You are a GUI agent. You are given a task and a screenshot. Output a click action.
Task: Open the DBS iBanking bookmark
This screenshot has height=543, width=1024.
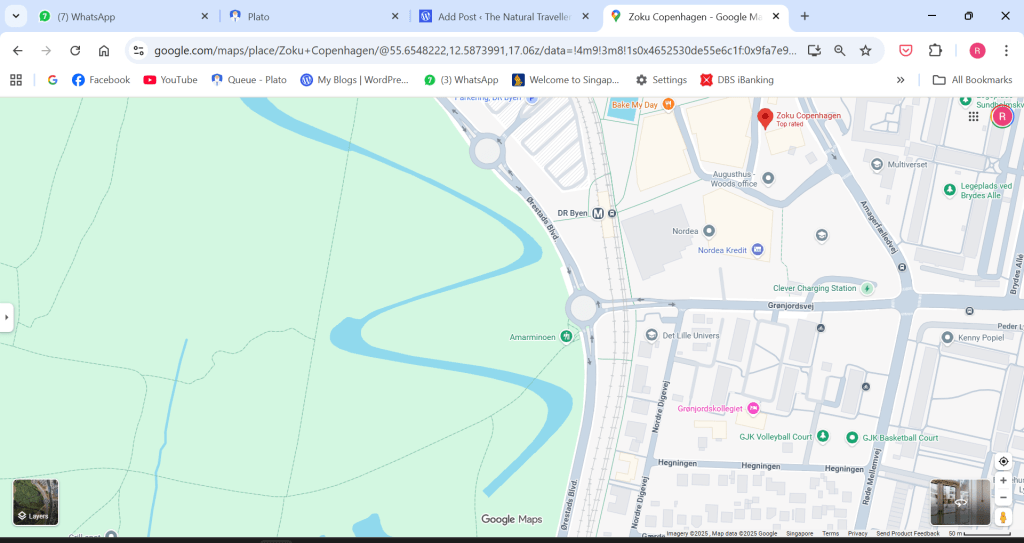coord(735,80)
